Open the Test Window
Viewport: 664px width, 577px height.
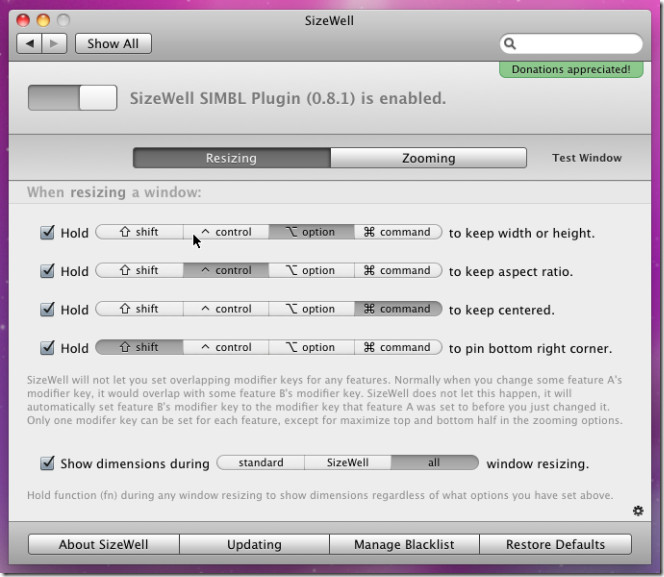pos(587,158)
